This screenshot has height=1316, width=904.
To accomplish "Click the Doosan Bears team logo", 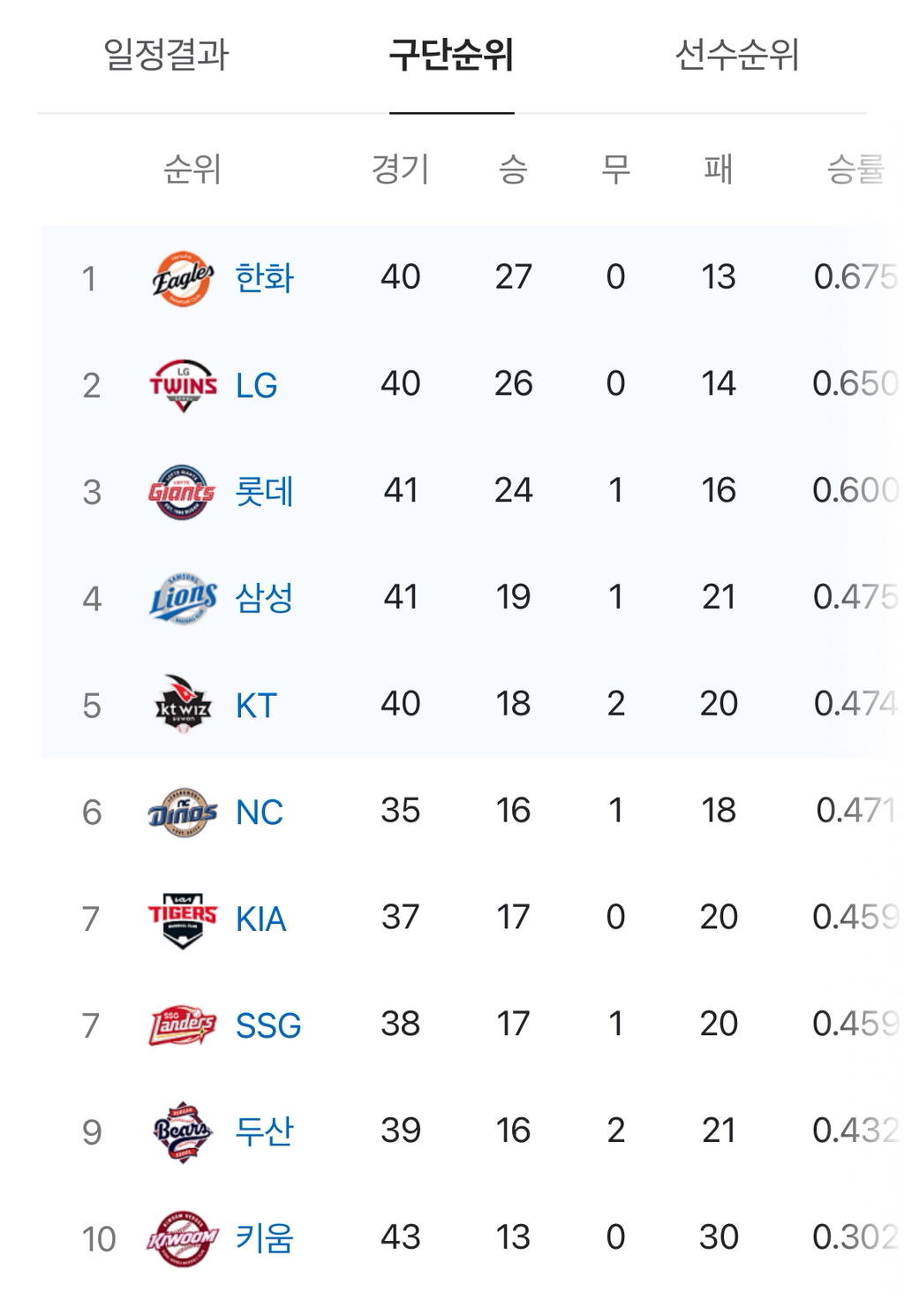I will (183, 1131).
